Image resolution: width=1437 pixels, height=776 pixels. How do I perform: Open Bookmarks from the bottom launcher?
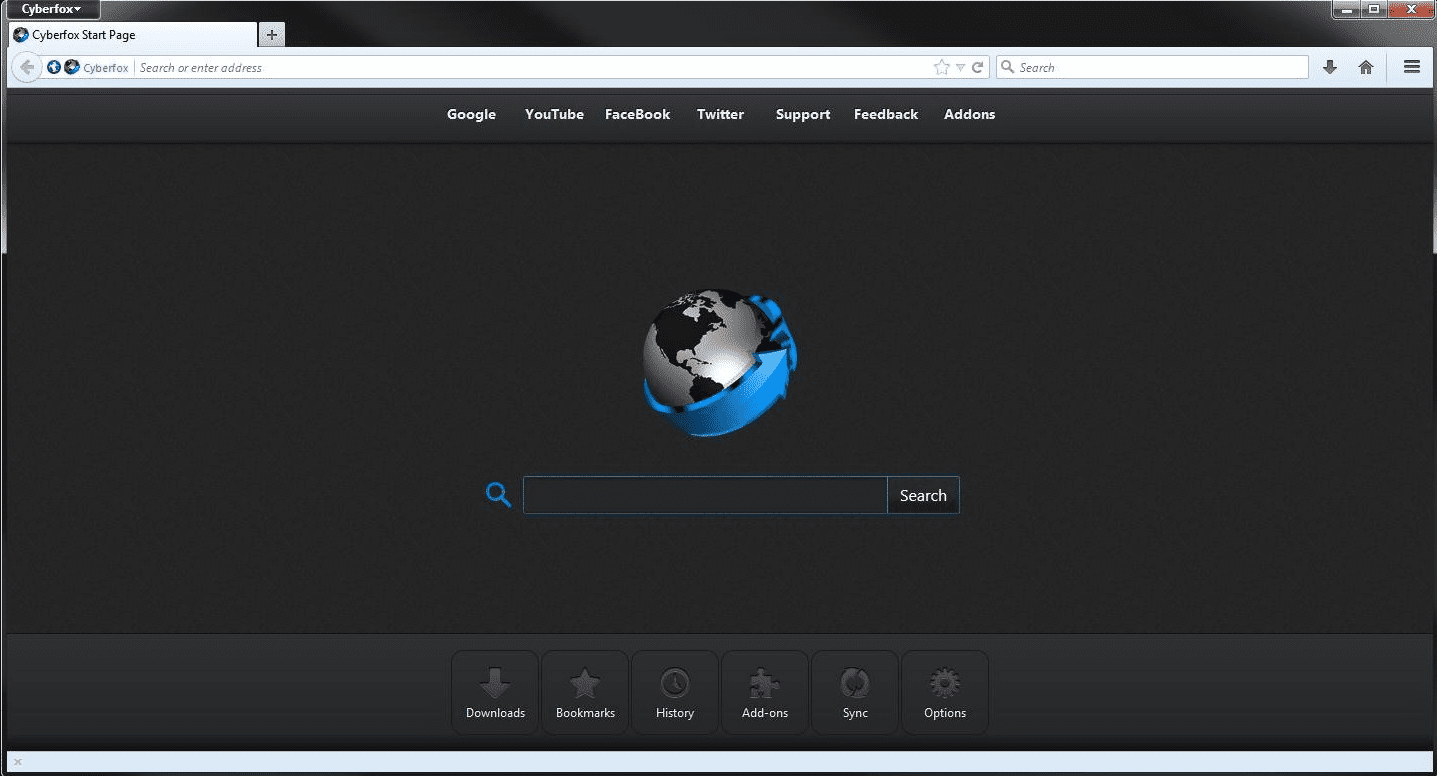[585, 692]
